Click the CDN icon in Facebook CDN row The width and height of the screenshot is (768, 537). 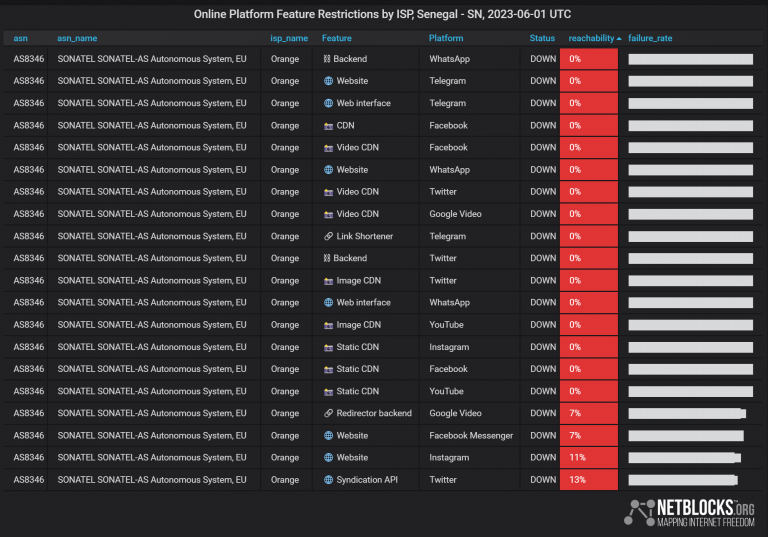(x=328, y=126)
